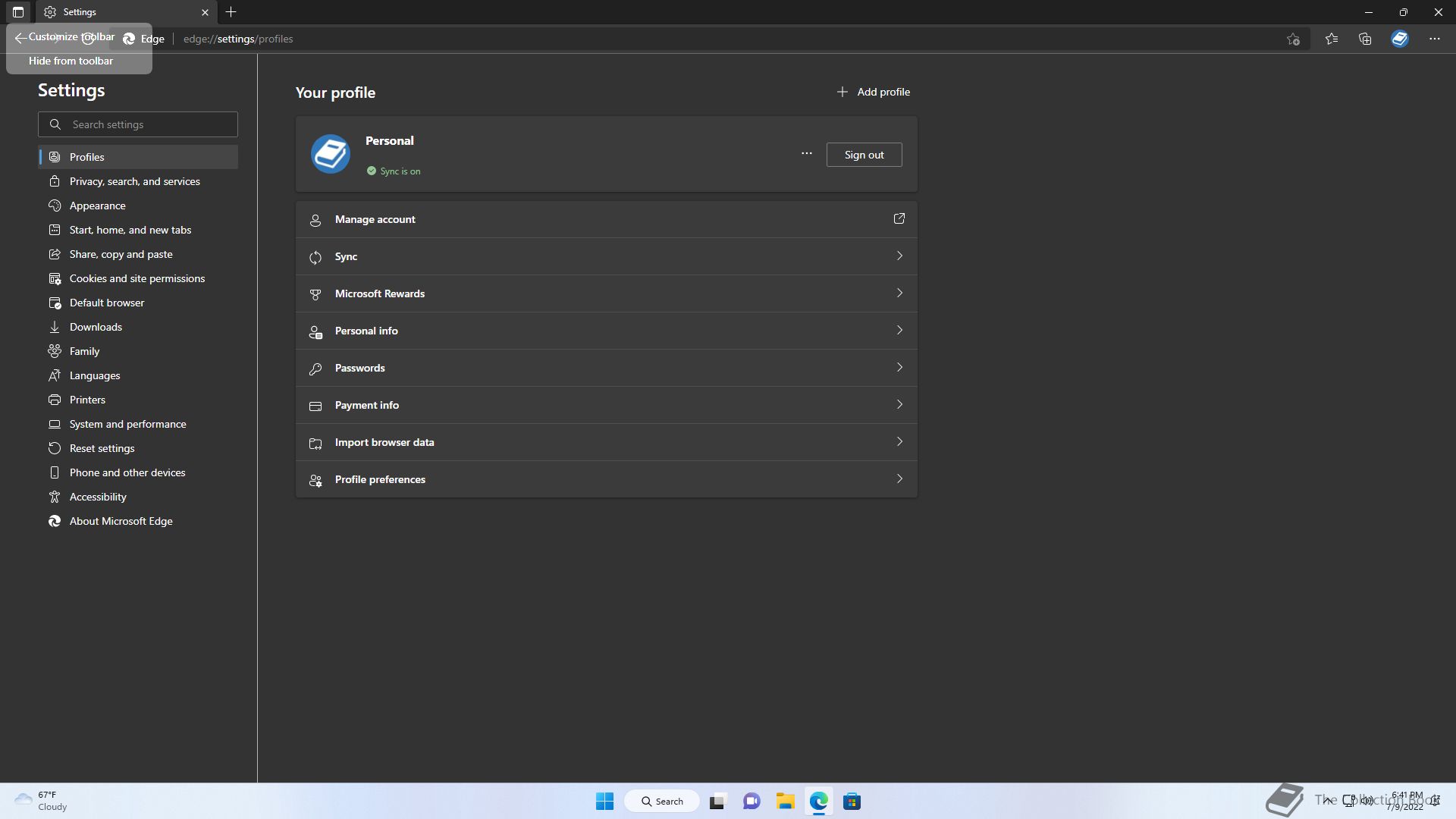Open the Favorites list icon
The image size is (1456, 819).
pos(1332,39)
